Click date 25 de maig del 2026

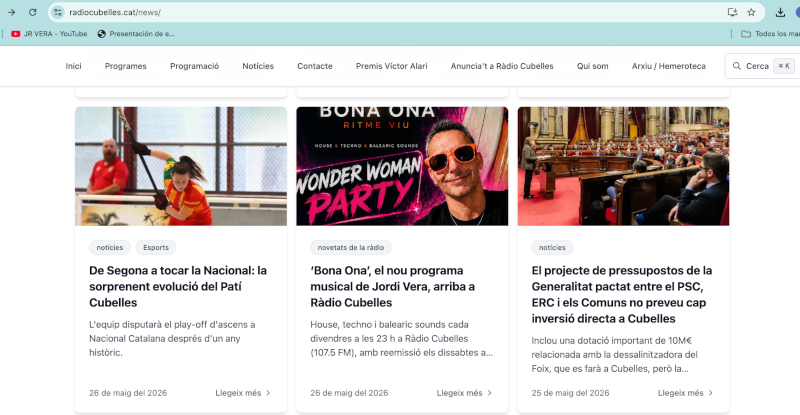[570, 393]
